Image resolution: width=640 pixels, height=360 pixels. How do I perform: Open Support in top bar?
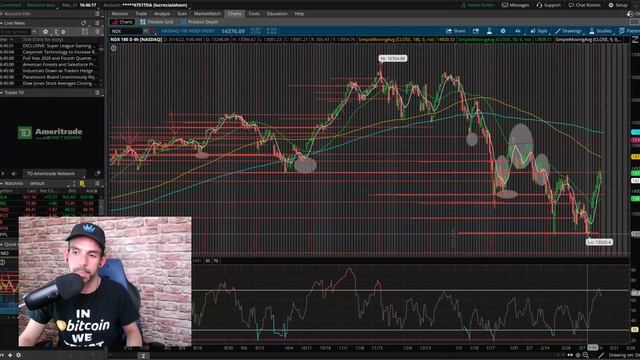pos(549,5)
